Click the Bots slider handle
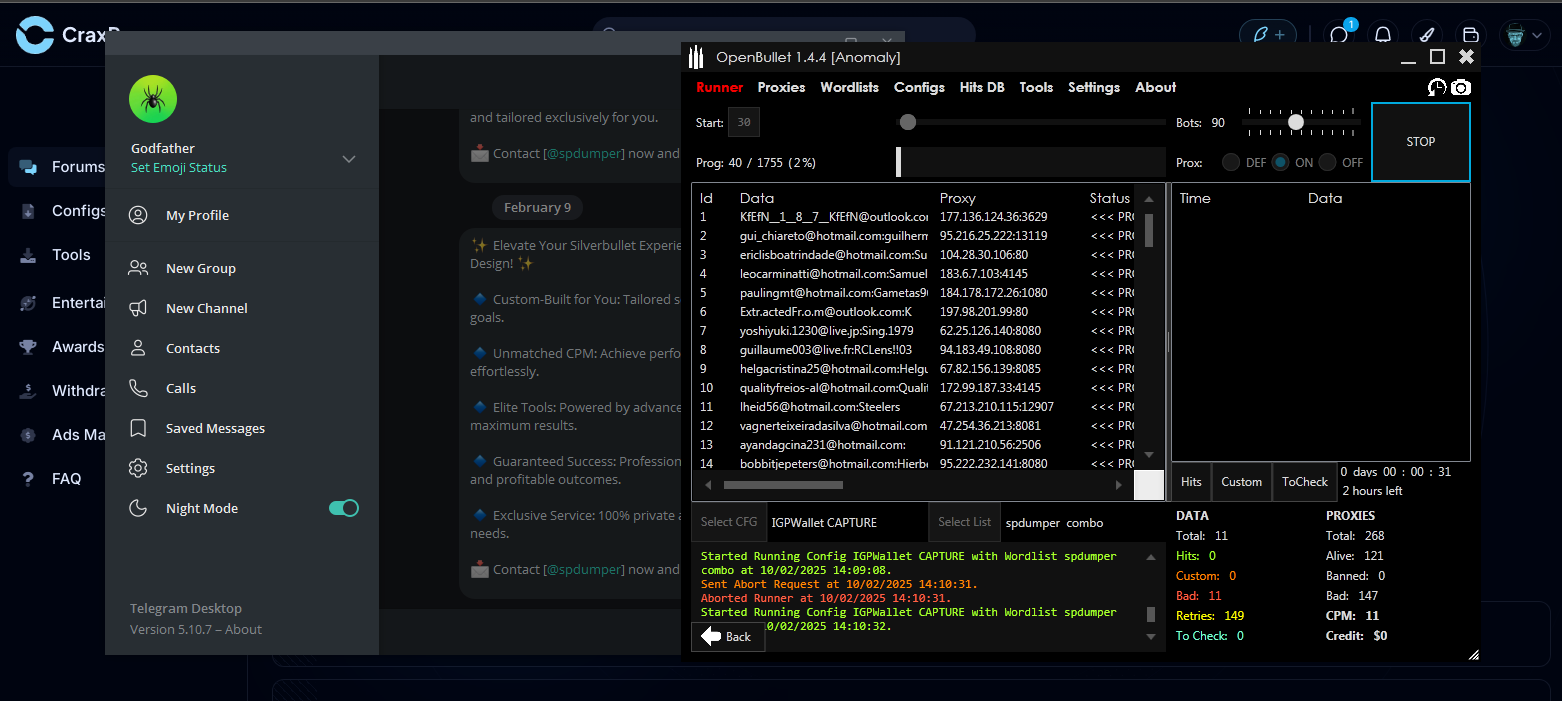1562x701 pixels. coord(1296,122)
